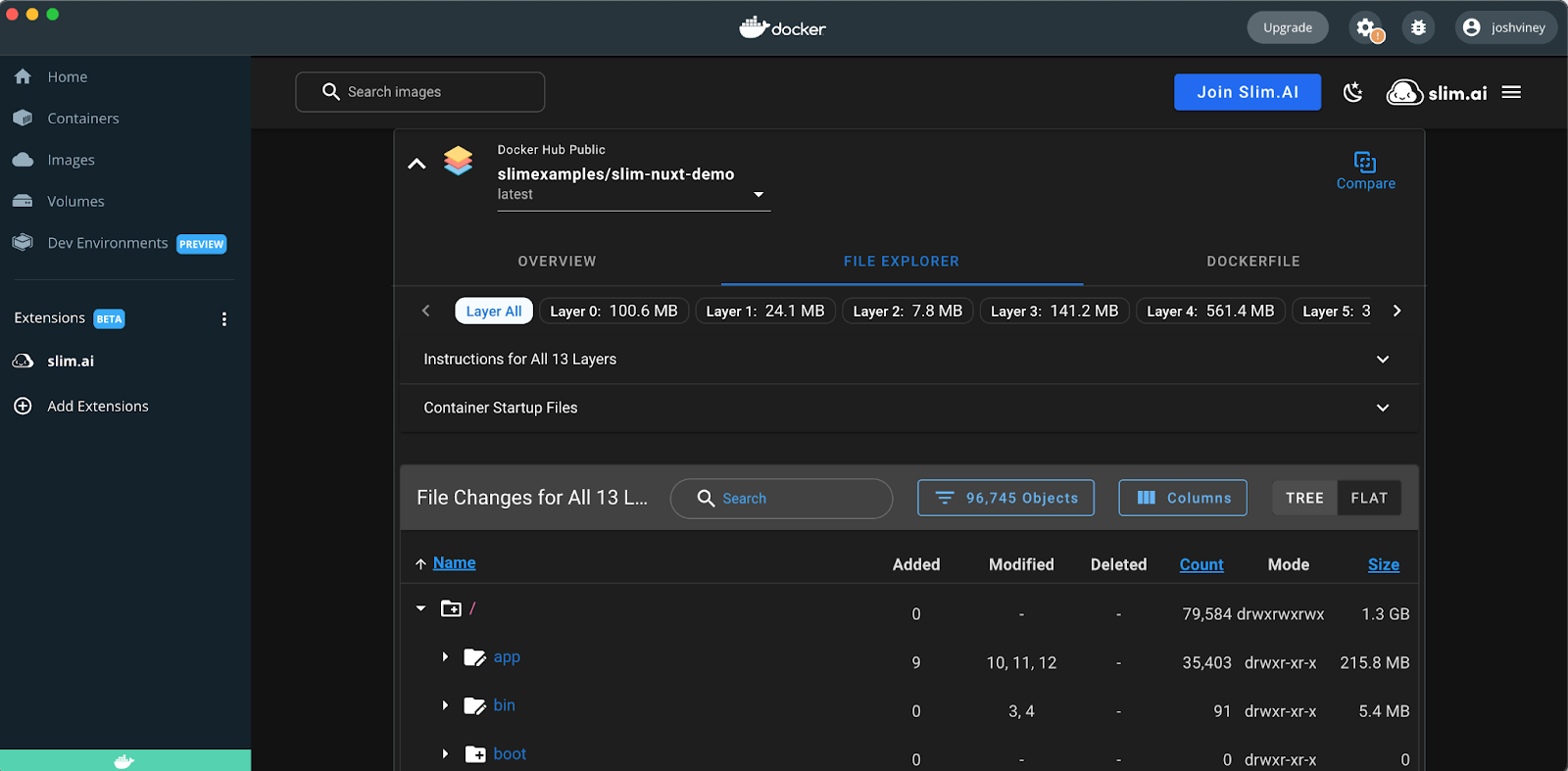1568x771 pixels.
Task: Open Docker settings gear icon
Action: 1365,27
